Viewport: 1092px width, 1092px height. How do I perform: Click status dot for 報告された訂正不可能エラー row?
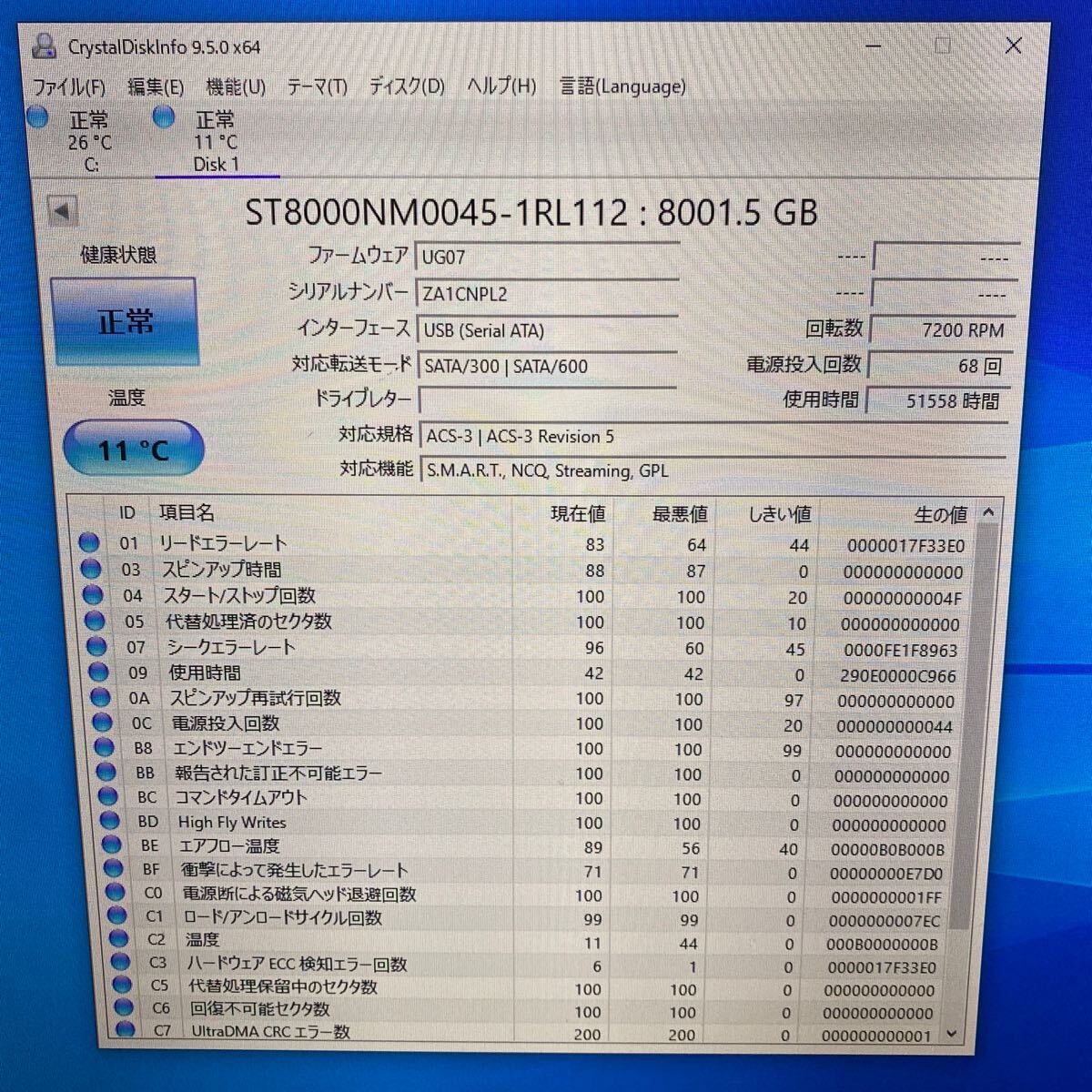(x=107, y=773)
